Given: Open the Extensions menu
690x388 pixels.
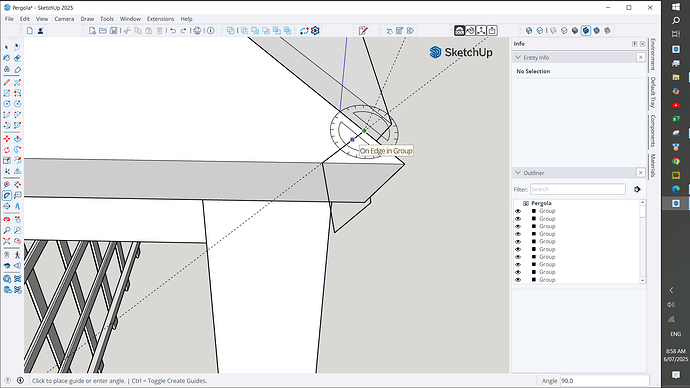Looking at the screenshot, I should point(160,19).
